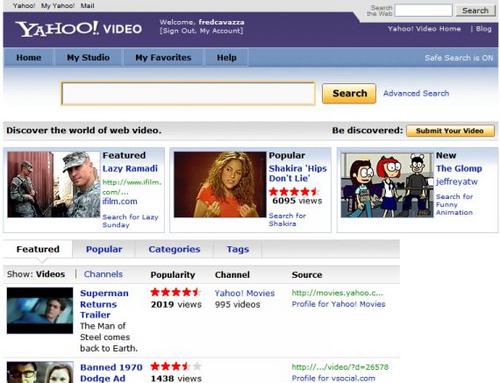Screen dimensions: 500x383
Task: Click the main video search input box
Action: (x=188, y=94)
